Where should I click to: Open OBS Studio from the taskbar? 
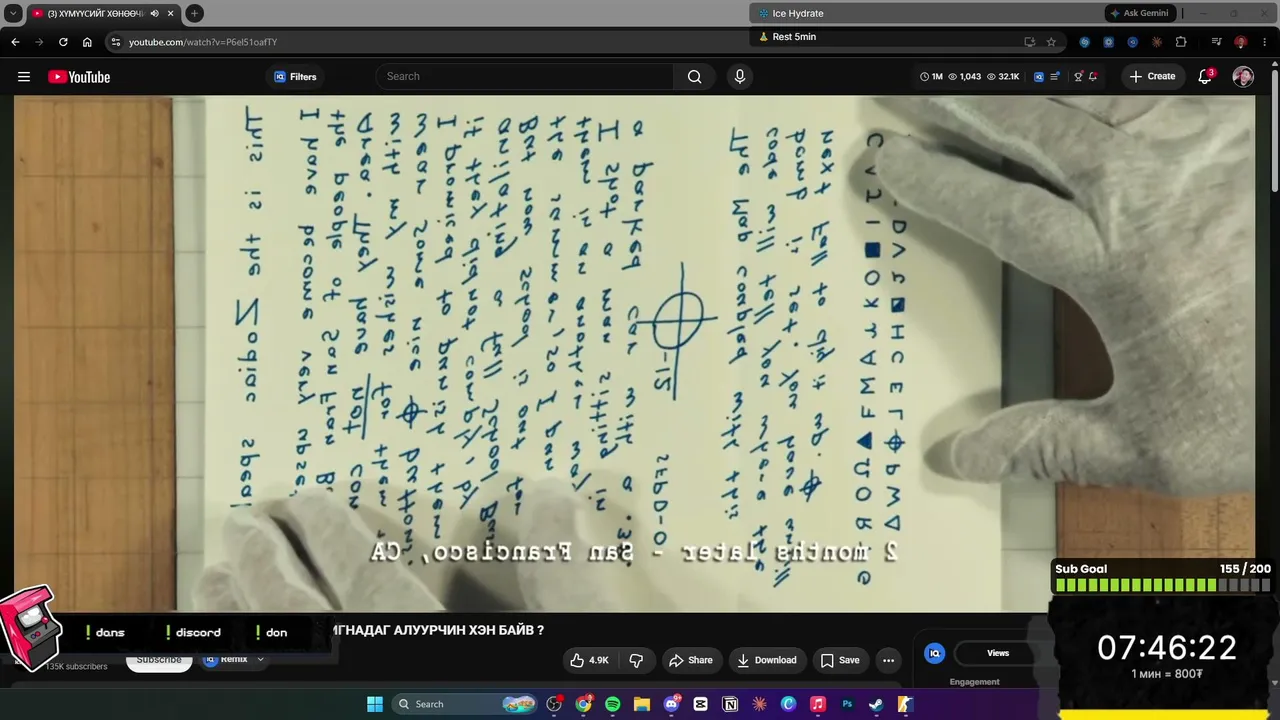point(554,704)
